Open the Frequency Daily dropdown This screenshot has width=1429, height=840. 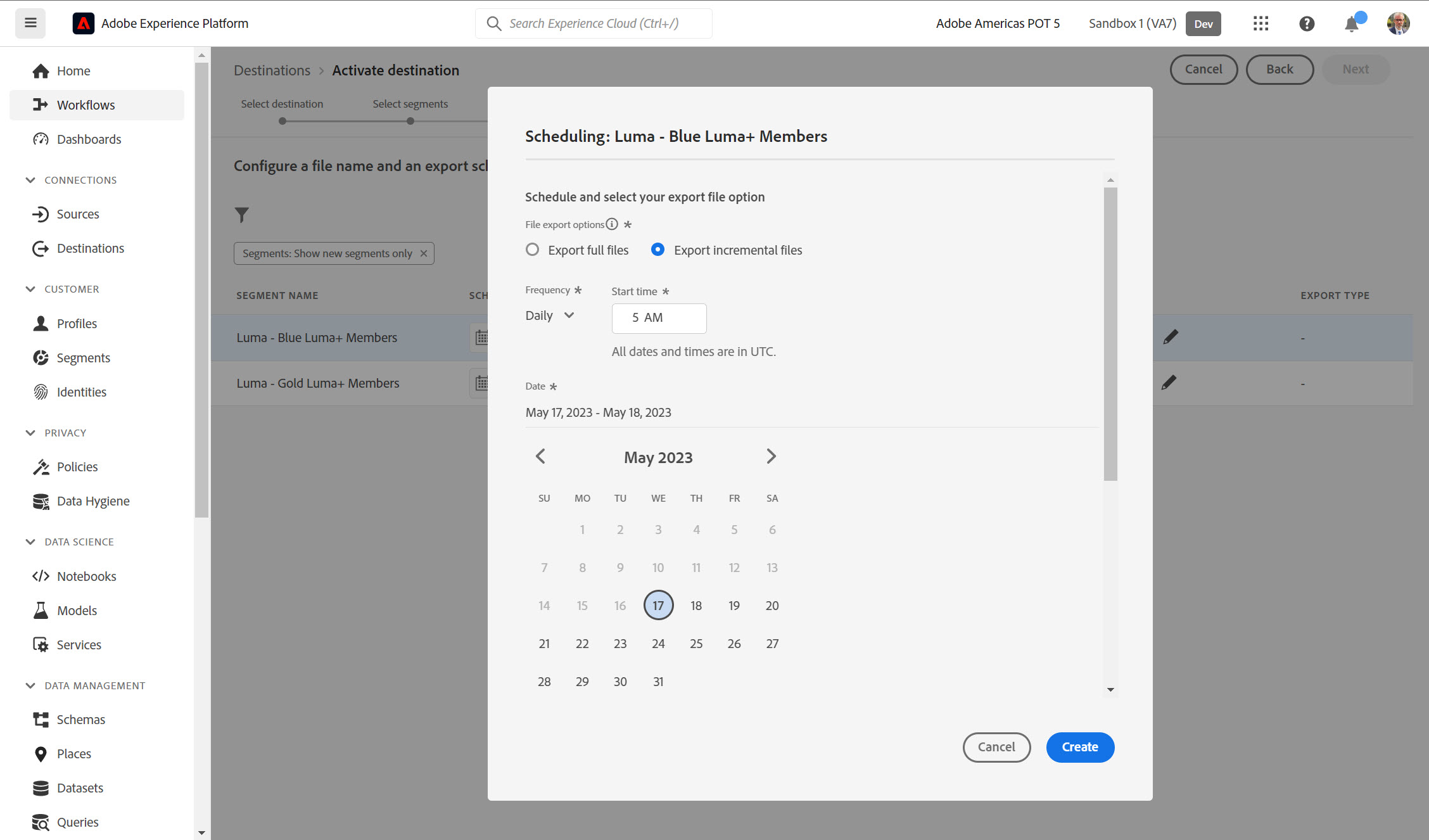pos(550,315)
